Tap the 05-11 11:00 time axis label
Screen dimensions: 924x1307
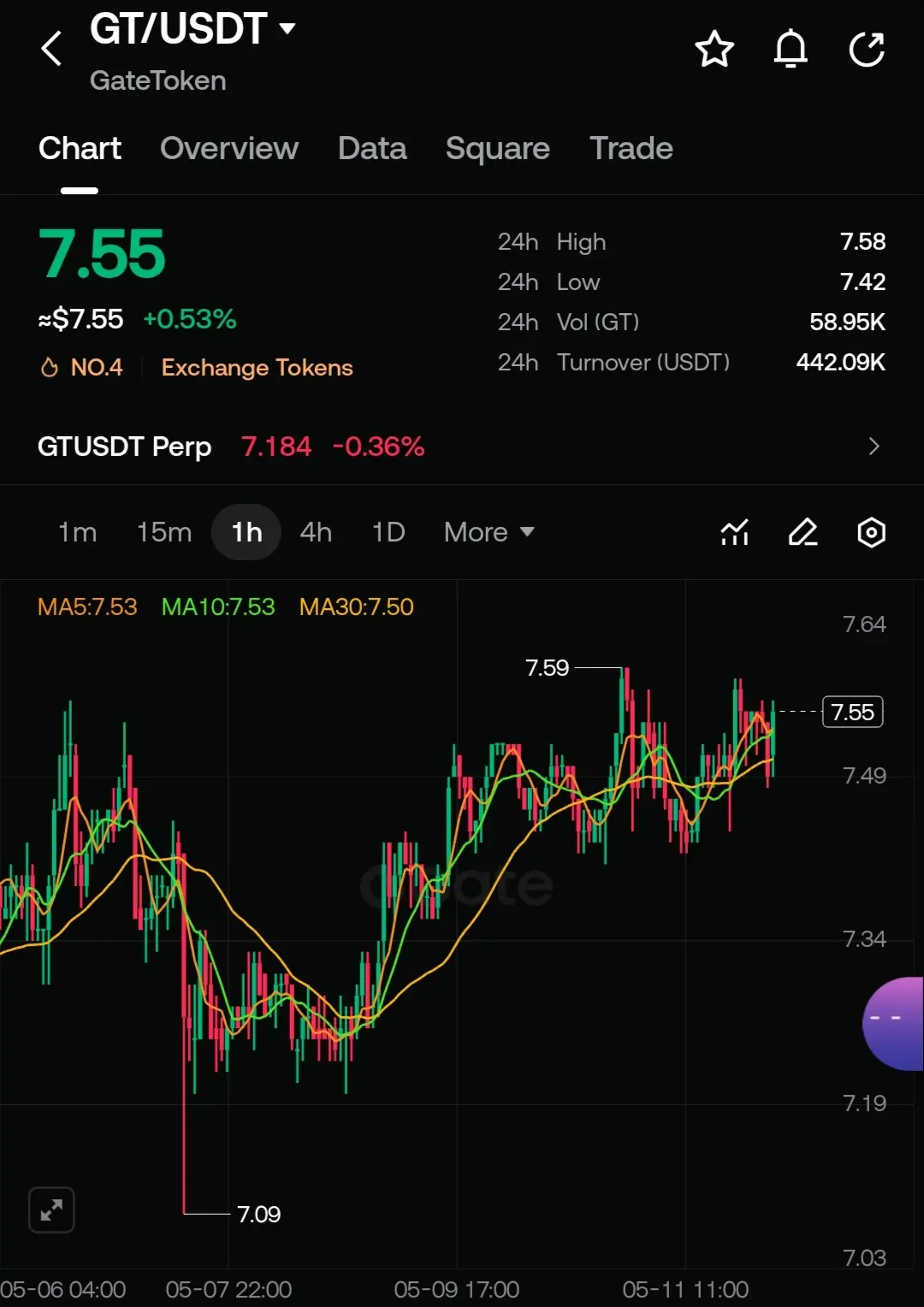pos(685,1289)
